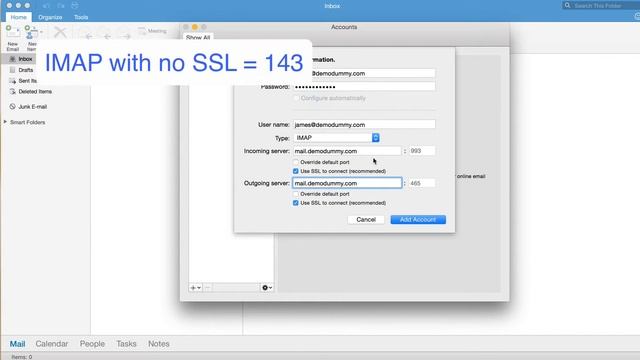
Task: Click the Incoming server address field
Action: coord(347,151)
